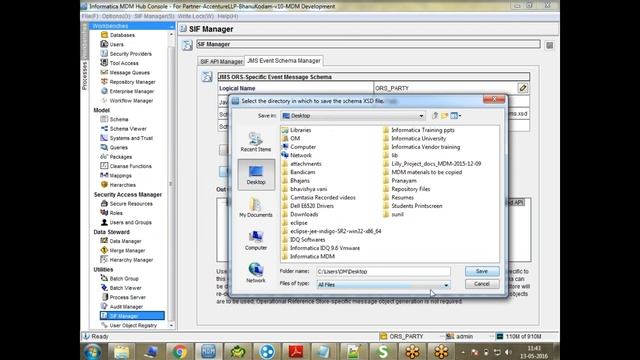Screen dimensions: 640x360
Task: Click the sidebar scroll down arrow
Action: (171, 326)
